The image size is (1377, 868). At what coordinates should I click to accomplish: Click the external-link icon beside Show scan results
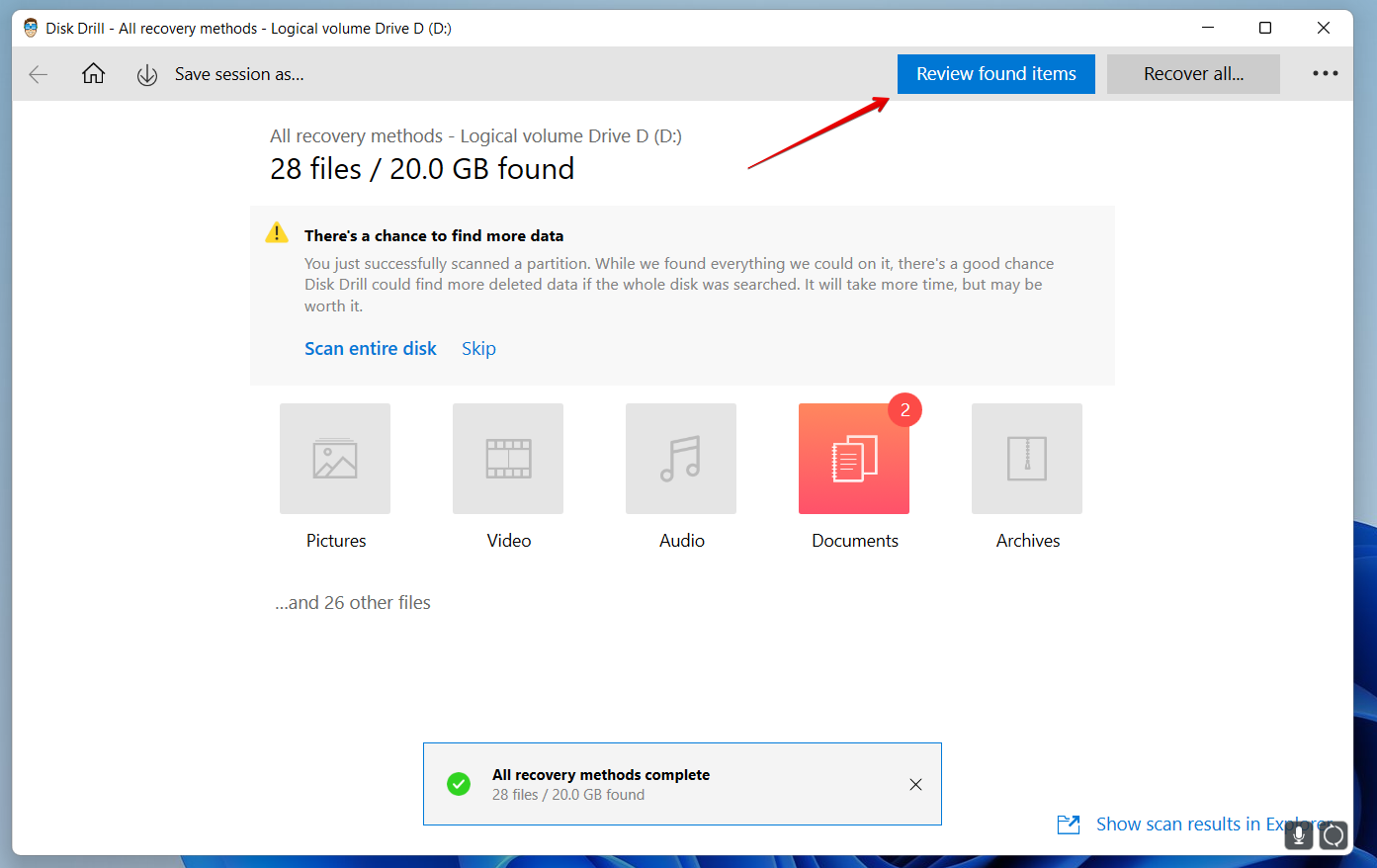tap(1069, 825)
